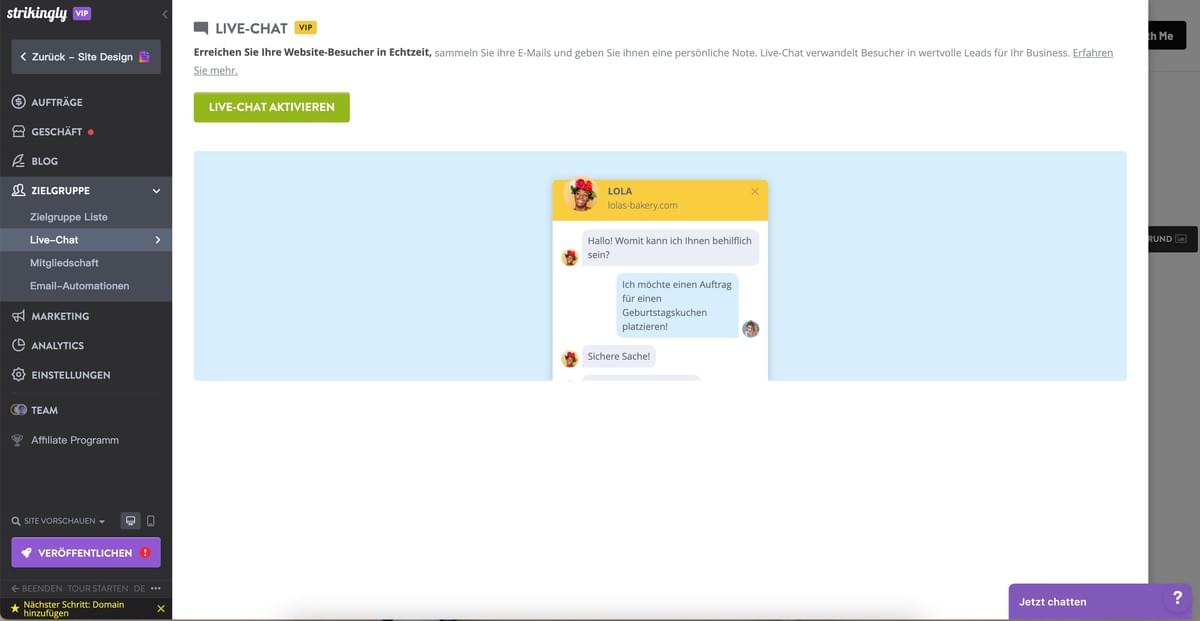
Task: Click the Veröffentlichen publish button
Action: [x=86, y=552]
